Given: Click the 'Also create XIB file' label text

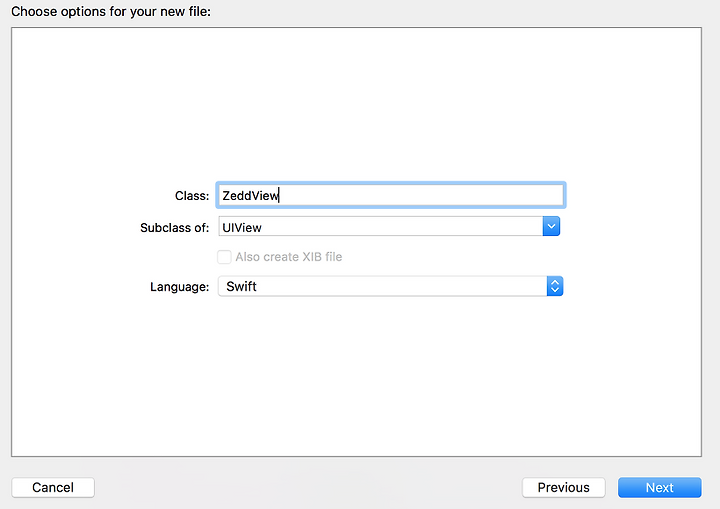Looking at the screenshot, I should 289,257.
